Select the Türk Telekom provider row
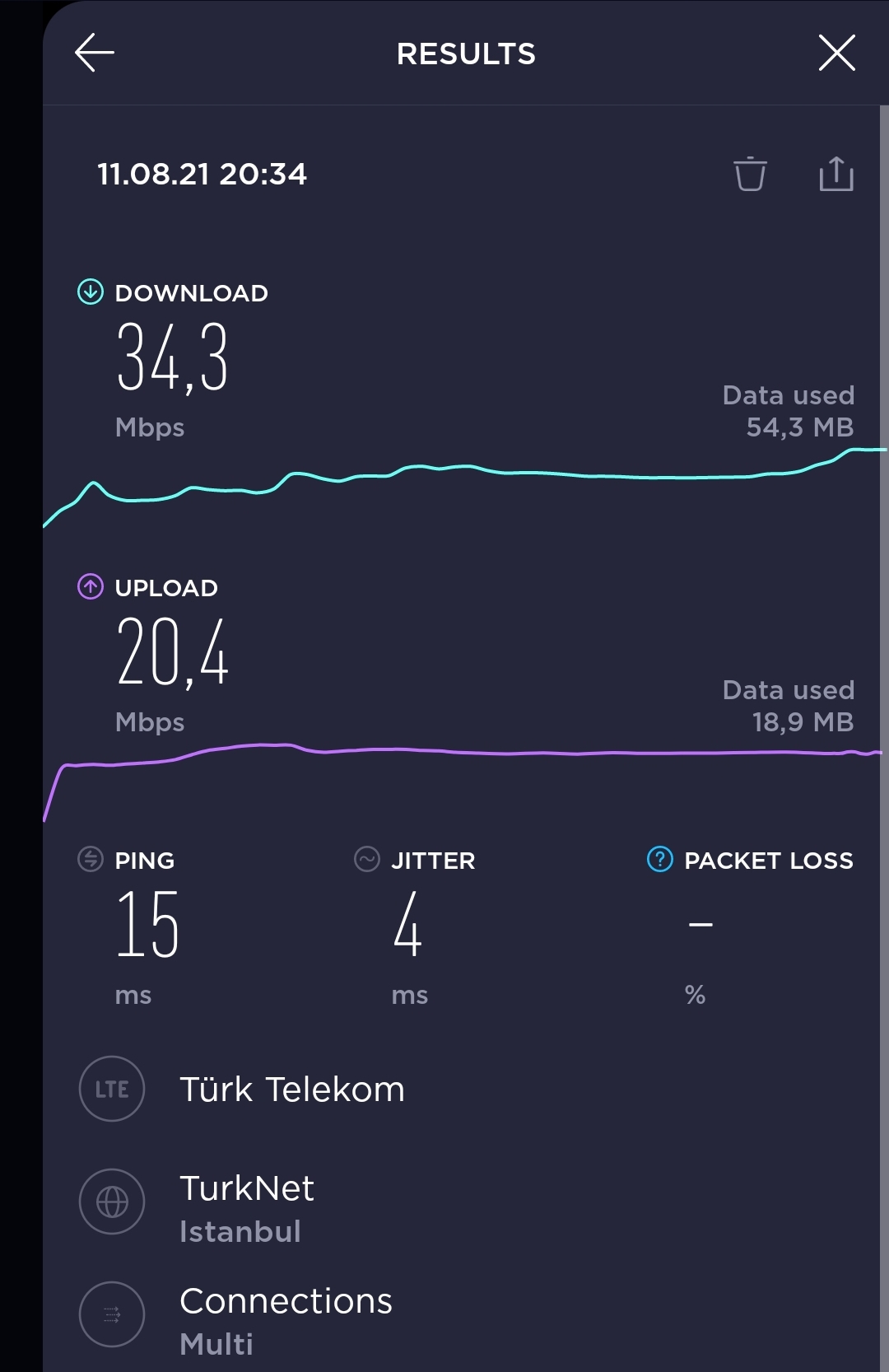Image resolution: width=889 pixels, height=1372 pixels. [461, 1089]
